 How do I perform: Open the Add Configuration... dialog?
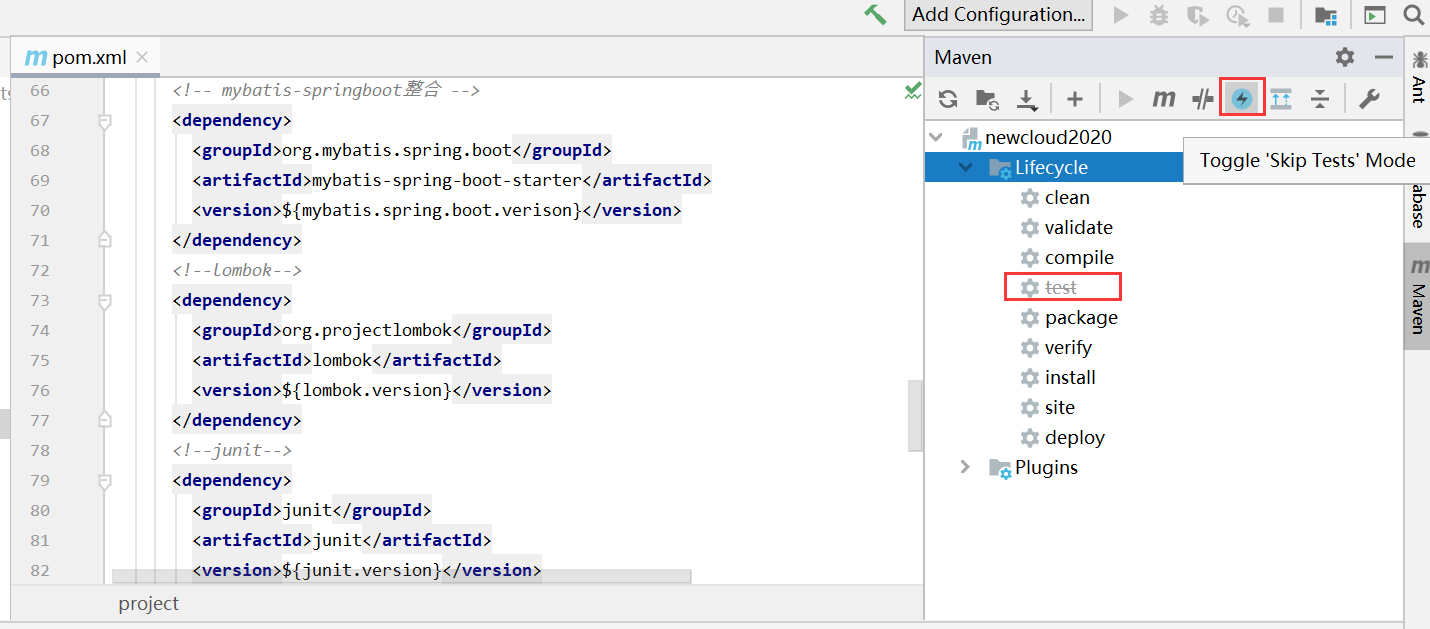(x=998, y=15)
